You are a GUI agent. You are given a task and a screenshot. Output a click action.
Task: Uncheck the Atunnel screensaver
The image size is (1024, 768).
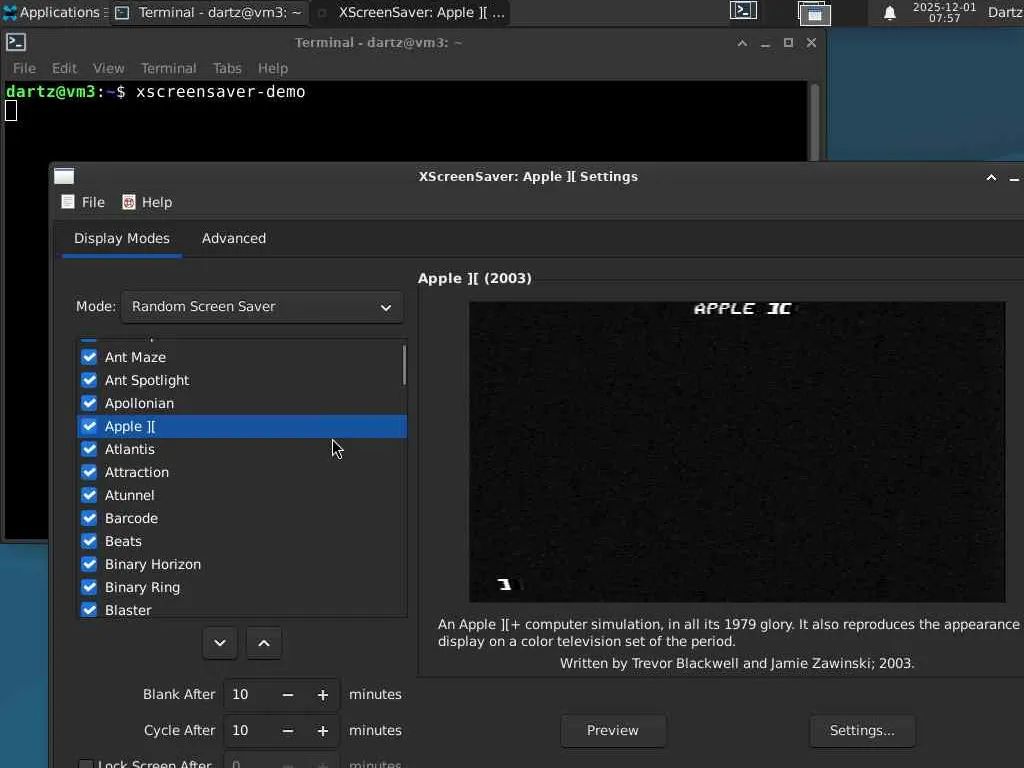[x=89, y=495]
